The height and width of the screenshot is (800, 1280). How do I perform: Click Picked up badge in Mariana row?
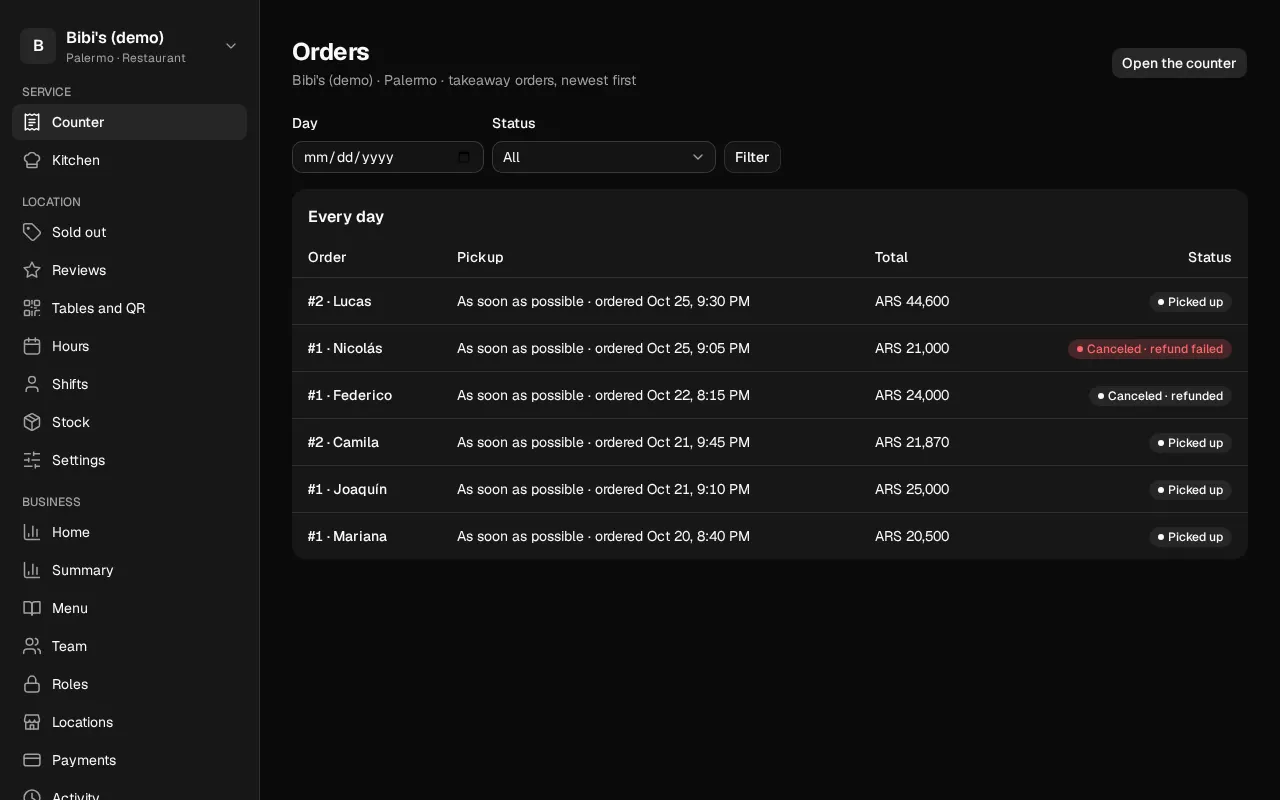(x=1190, y=537)
